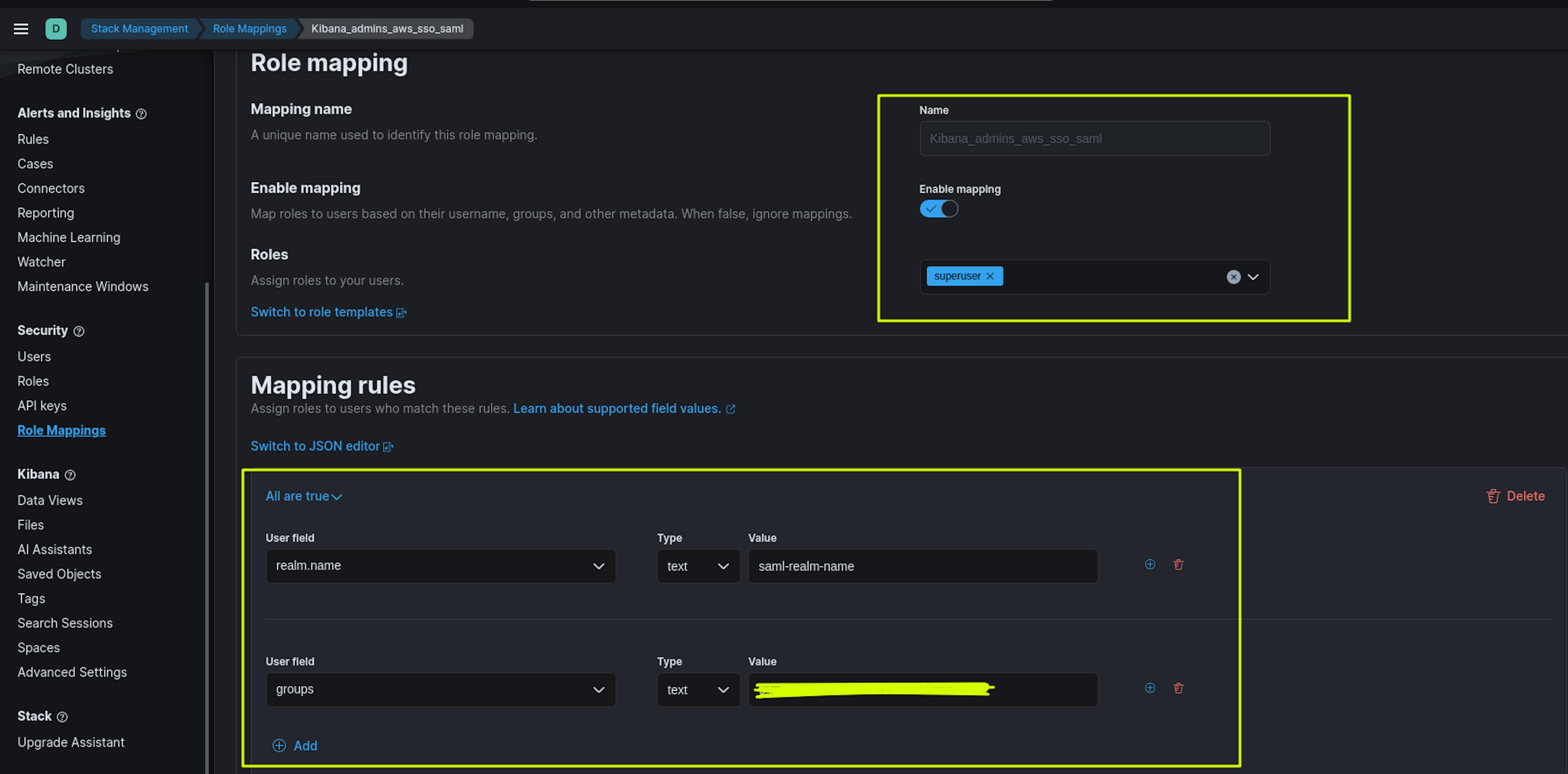
Task: Click the delete second rule trash icon
Action: pos(1178,688)
